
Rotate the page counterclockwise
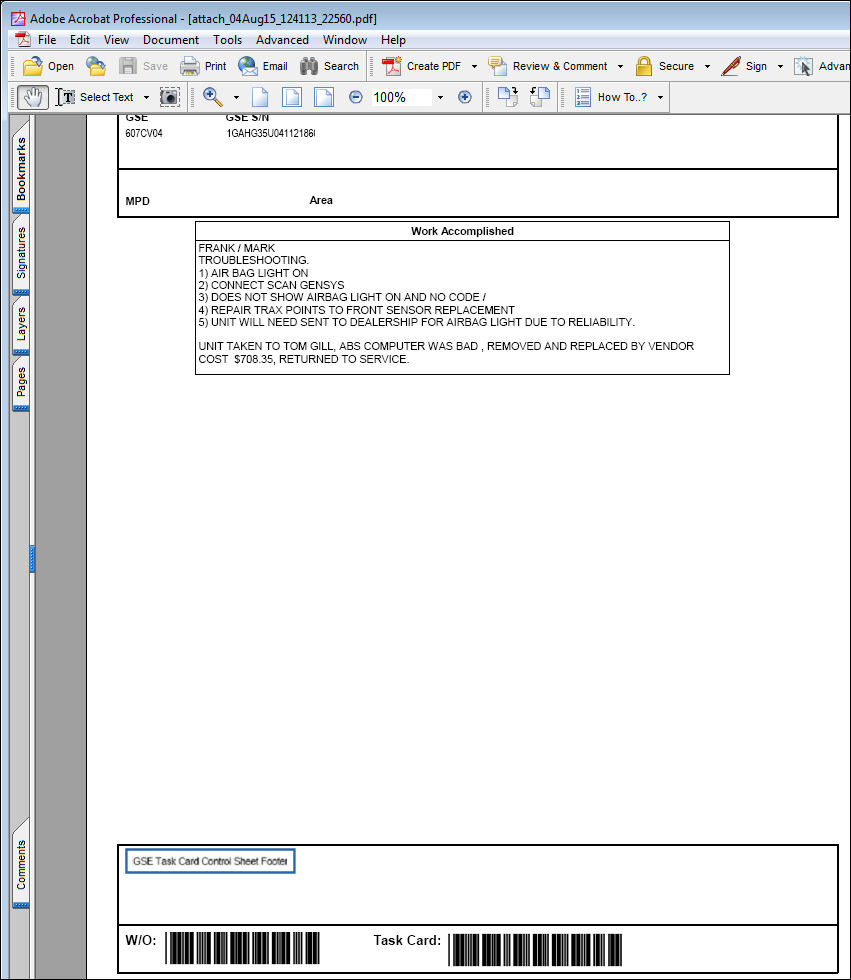pyautogui.click(x=539, y=98)
